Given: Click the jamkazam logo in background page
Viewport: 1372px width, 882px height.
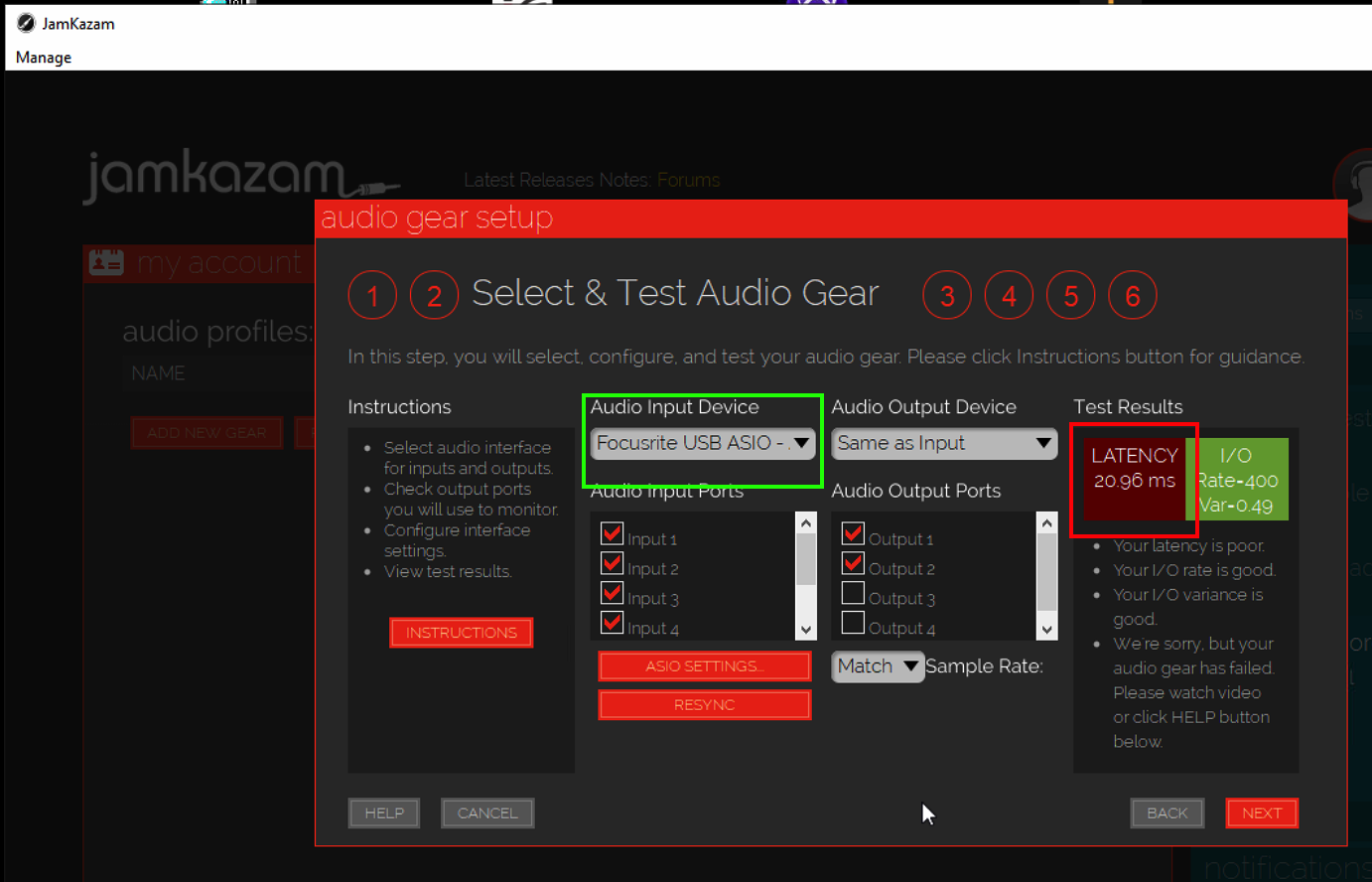Looking at the screenshot, I should coord(241,177).
